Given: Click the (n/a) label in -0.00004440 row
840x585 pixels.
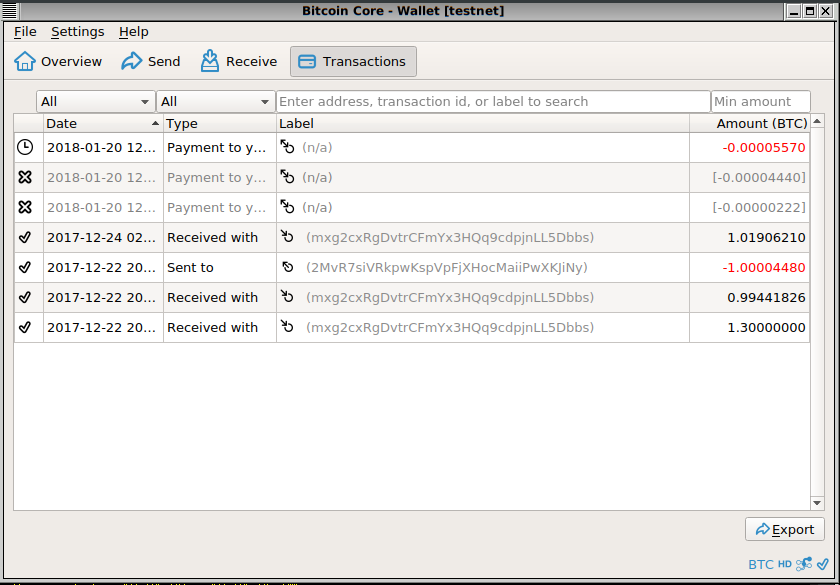Looking at the screenshot, I should pos(317,177).
